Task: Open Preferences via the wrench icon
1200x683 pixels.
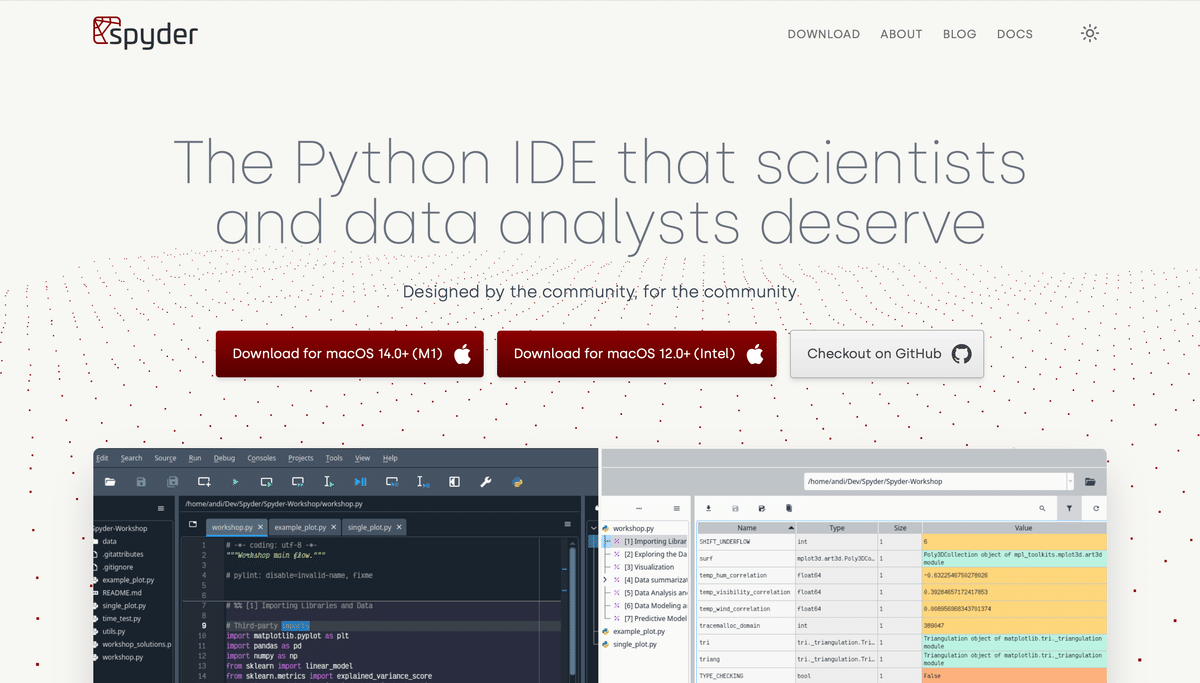Action: point(486,482)
